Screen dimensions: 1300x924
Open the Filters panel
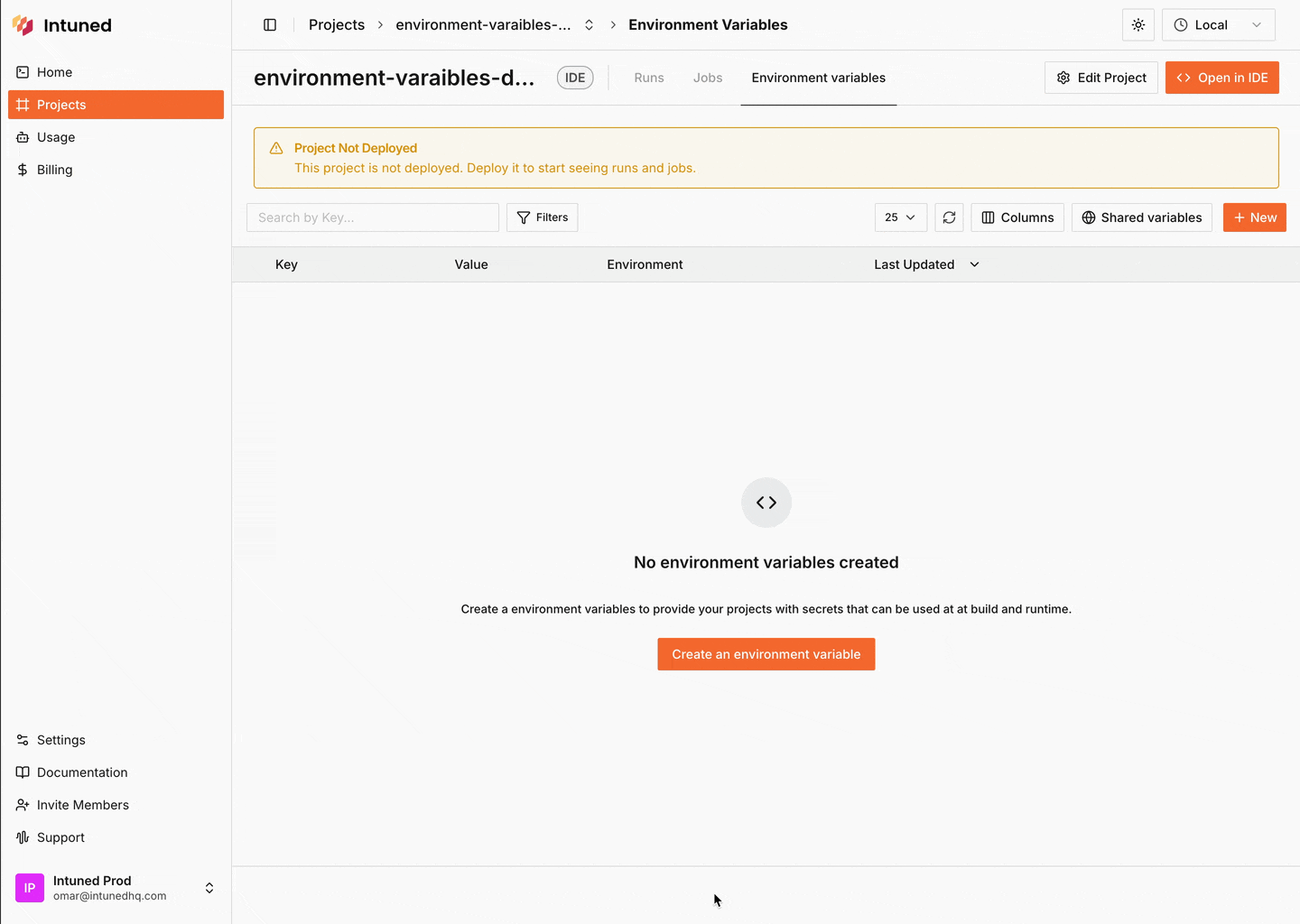[x=542, y=217]
